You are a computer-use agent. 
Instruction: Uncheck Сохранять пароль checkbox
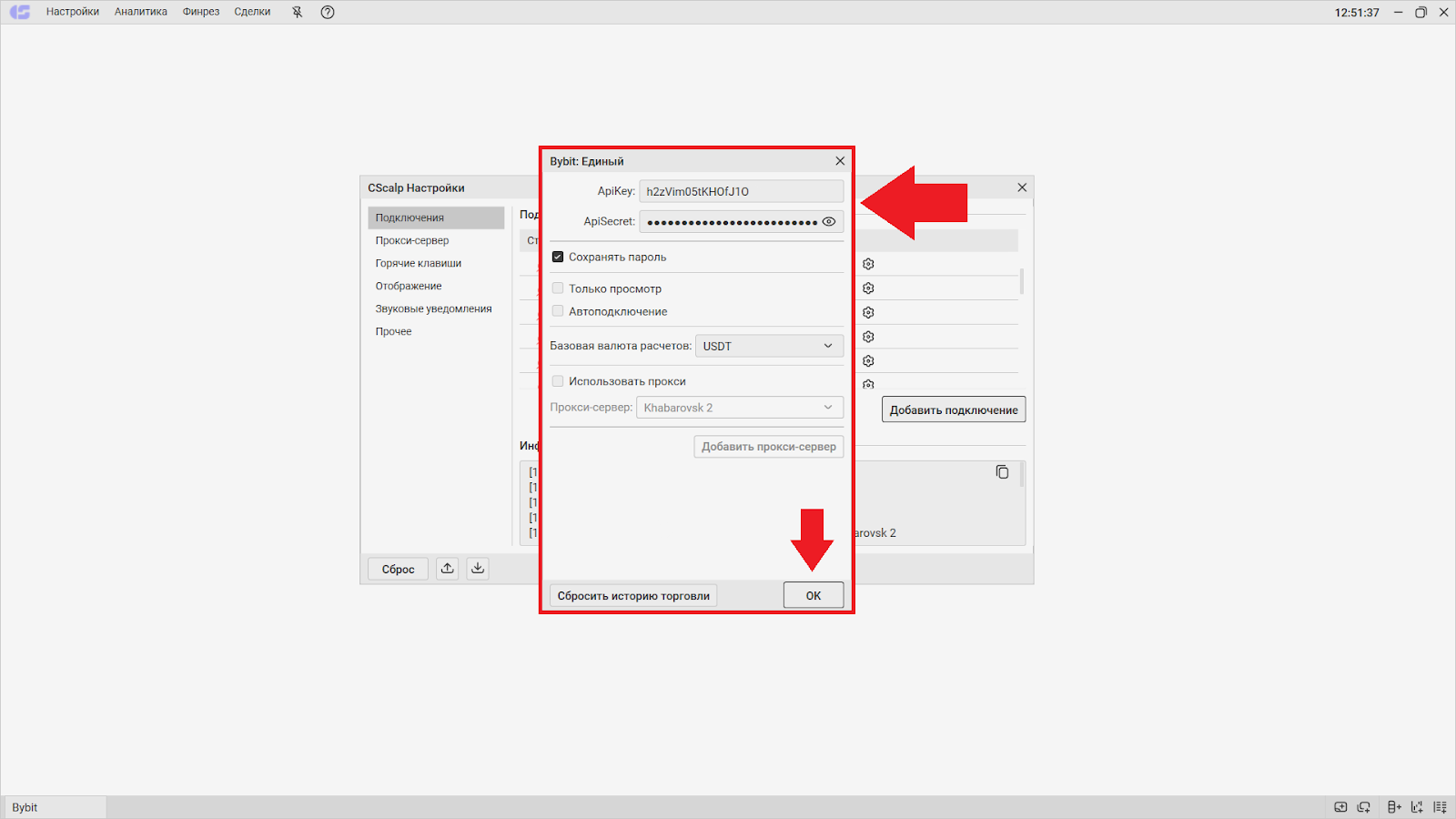(x=558, y=257)
